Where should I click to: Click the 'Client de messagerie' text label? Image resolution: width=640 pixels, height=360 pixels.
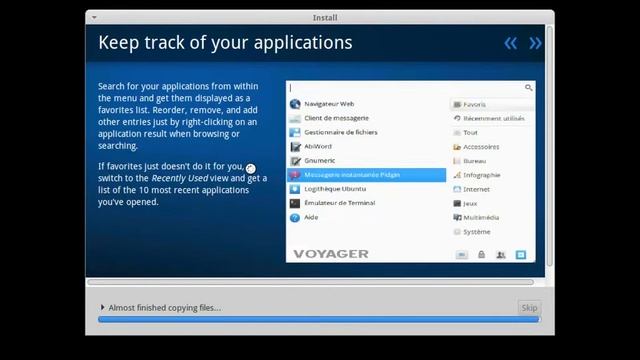[336, 118]
